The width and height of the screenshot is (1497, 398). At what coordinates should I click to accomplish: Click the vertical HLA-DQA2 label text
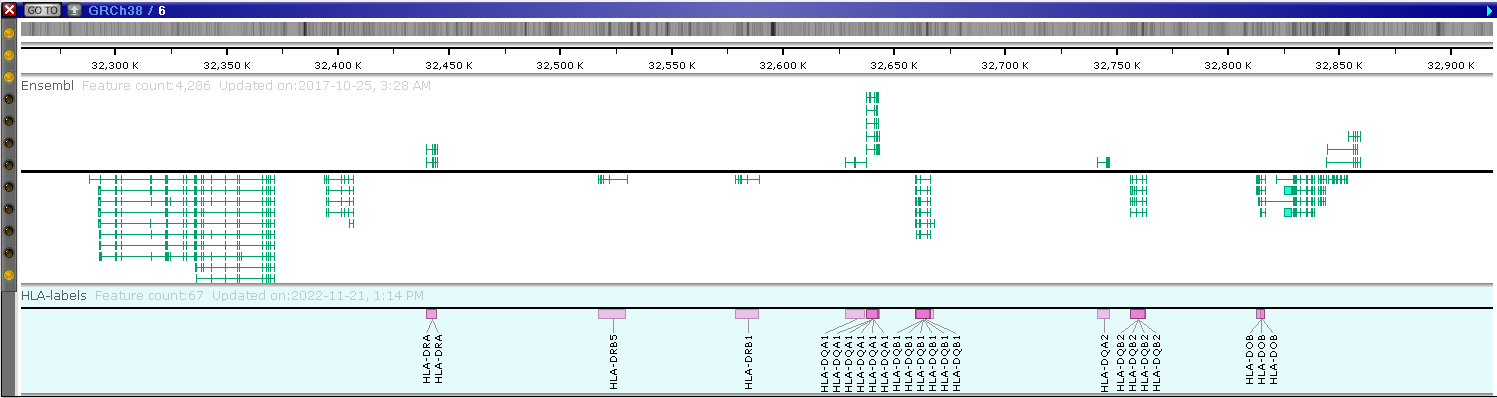click(1104, 362)
